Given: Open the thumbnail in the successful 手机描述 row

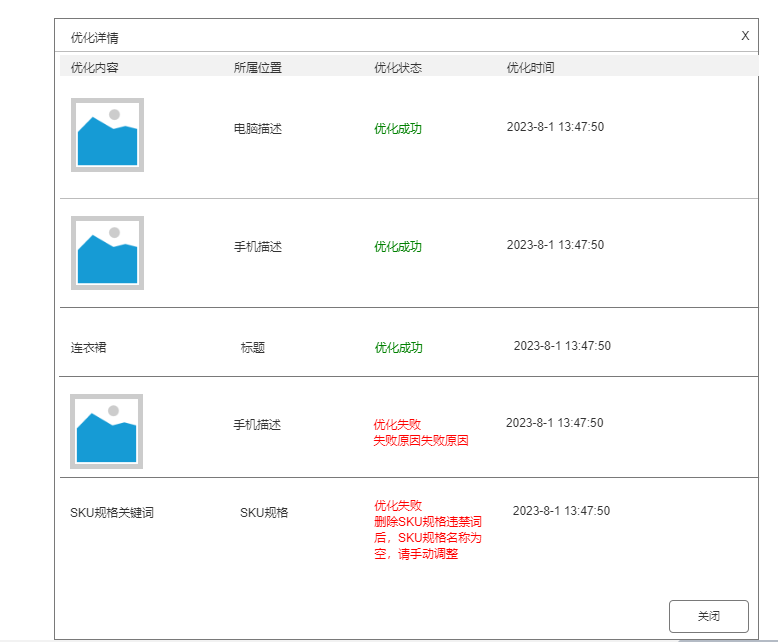Looking at the screenshot, I should [x=107, y=253].
